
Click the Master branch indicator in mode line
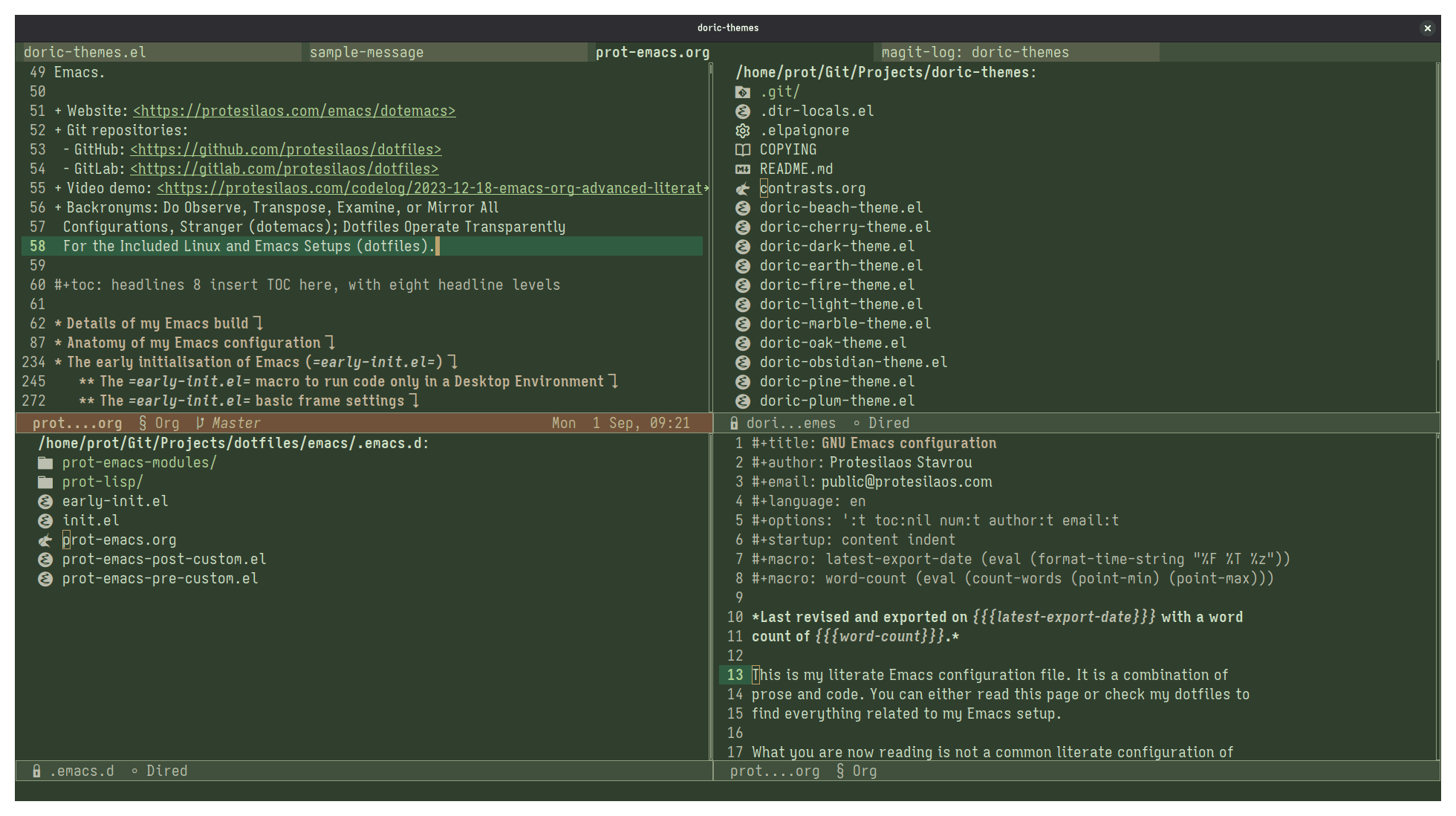click(236, 423)
